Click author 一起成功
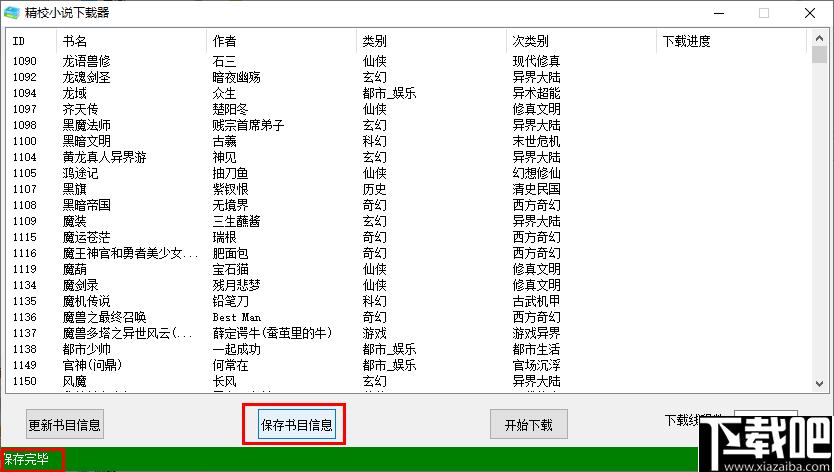834x472 pixels. [x=236, y=349]
